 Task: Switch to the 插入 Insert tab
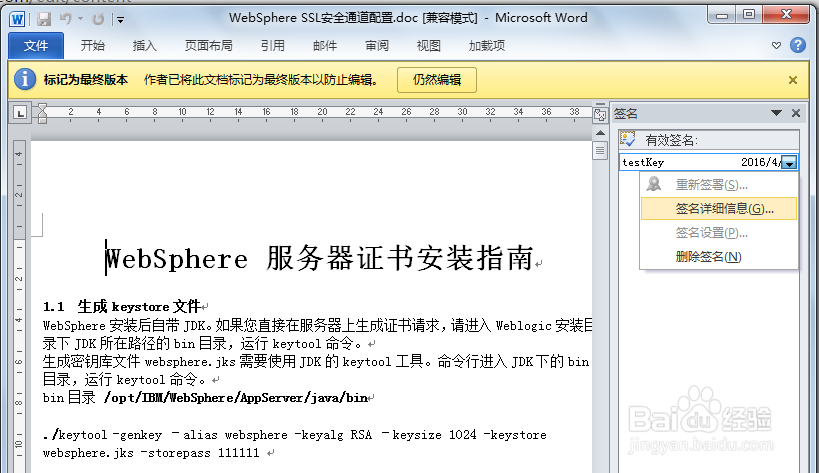click(145, 46)
